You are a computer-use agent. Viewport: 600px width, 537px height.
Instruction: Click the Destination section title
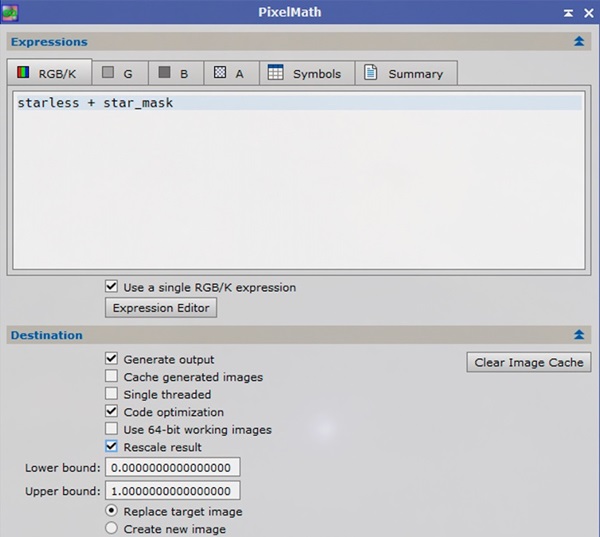47,335
